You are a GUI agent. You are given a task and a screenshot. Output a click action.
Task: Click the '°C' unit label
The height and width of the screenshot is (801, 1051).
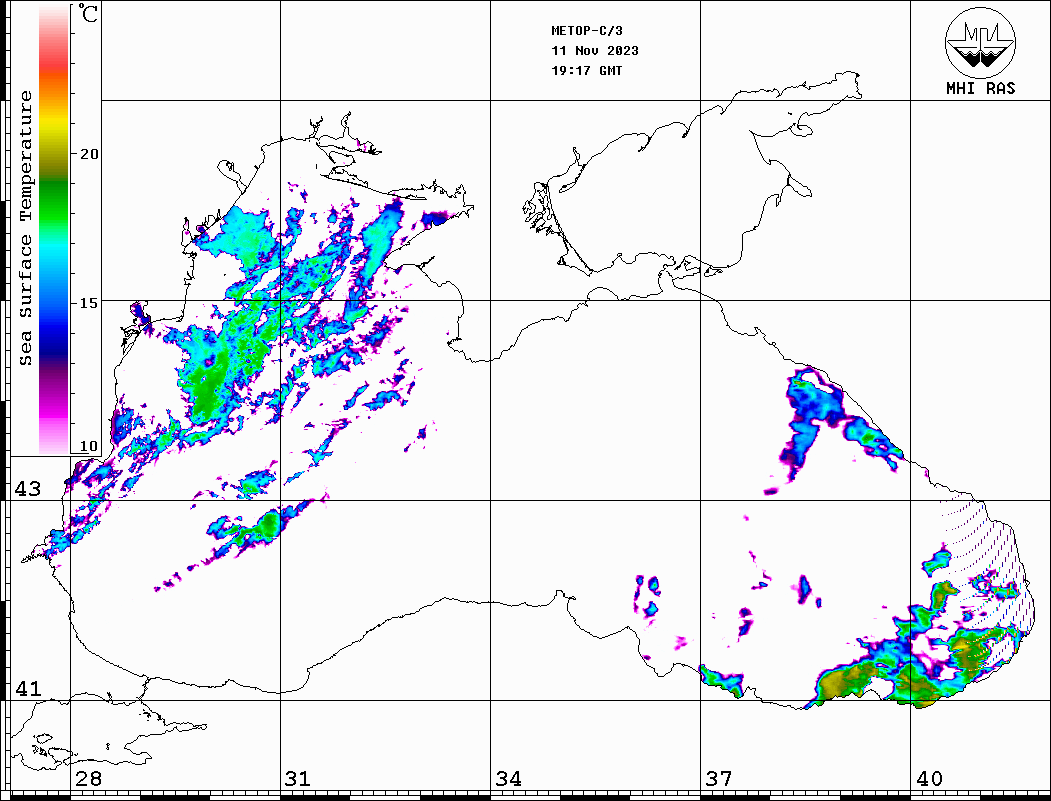point(88,13)
